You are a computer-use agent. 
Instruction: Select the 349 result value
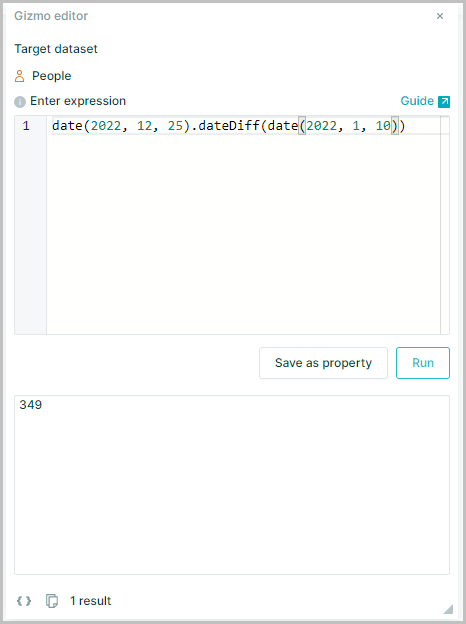[x=31, y=405]
